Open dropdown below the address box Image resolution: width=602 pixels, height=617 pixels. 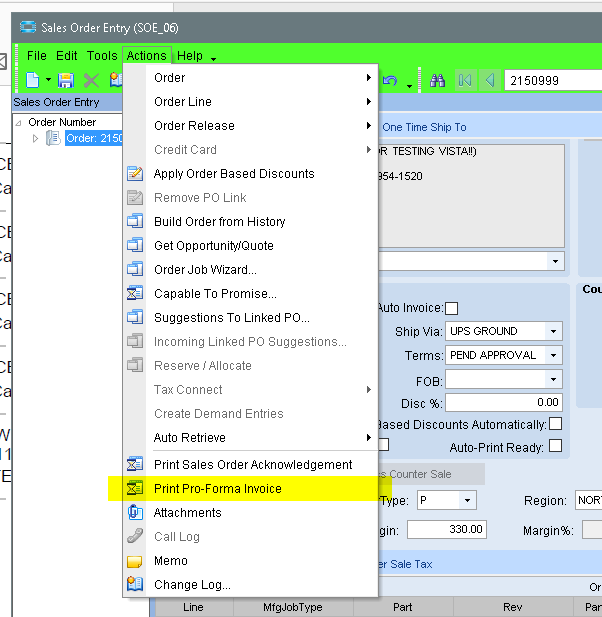(x=555, y=261)
